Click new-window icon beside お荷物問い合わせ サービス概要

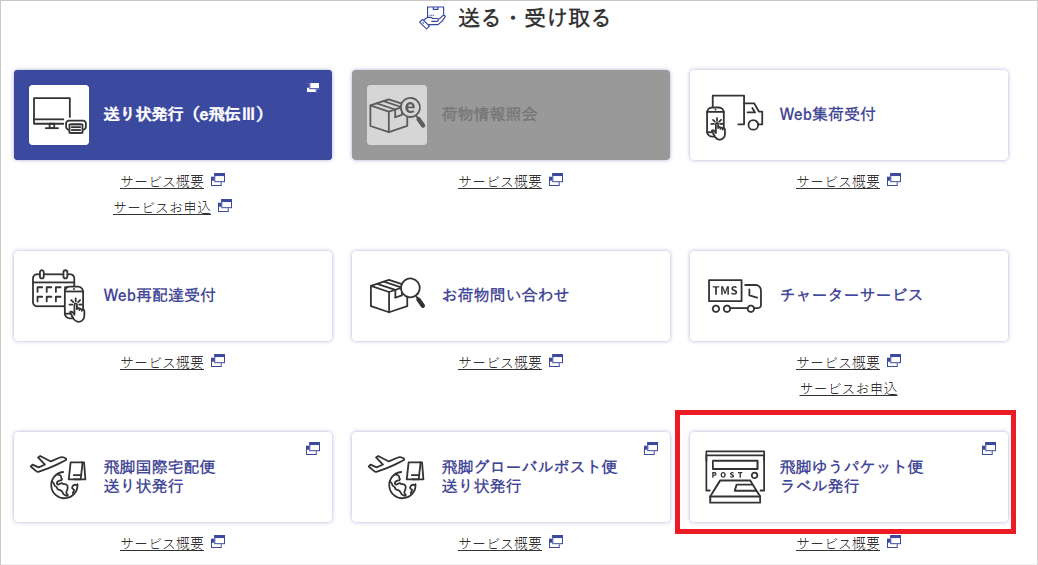click(x=556, y=360)
